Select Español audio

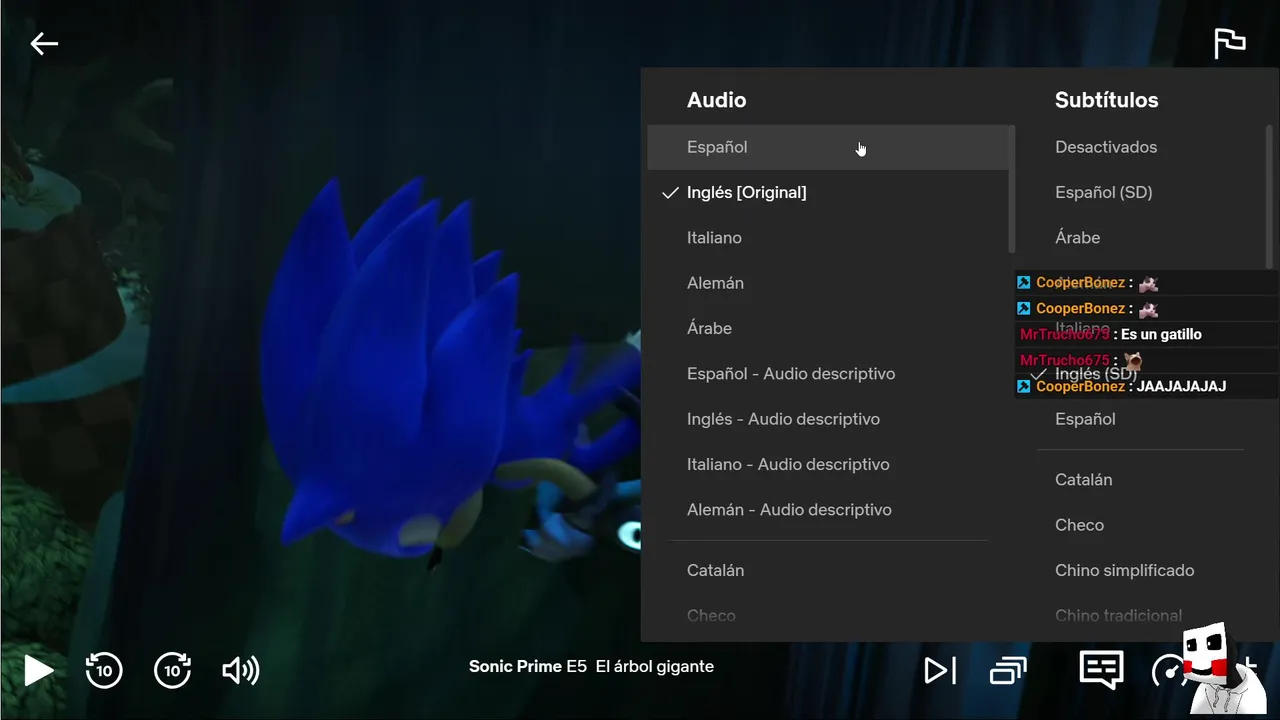(x=830, y=147)
